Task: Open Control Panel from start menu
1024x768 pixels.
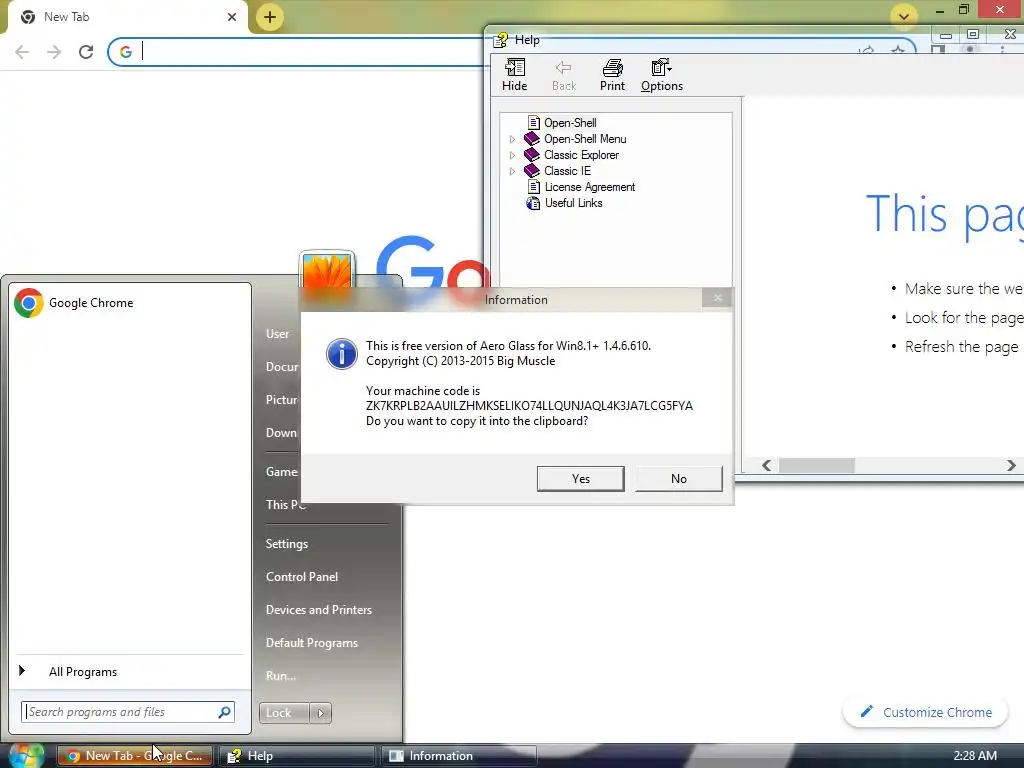Action: [302, 577]
